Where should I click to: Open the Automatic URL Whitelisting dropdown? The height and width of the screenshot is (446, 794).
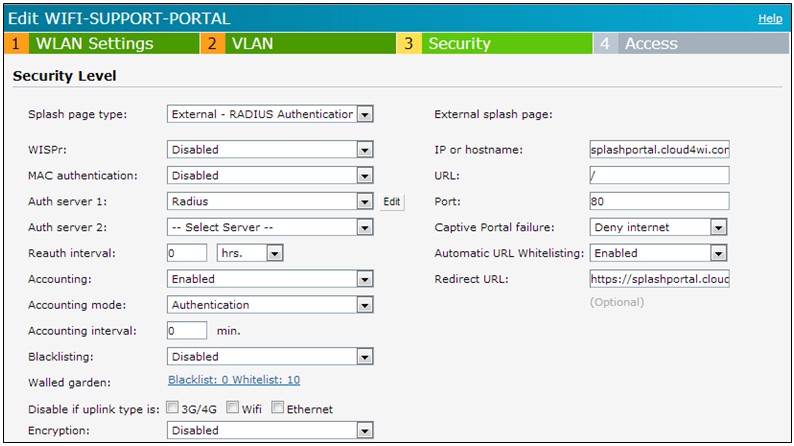[658, 253]
